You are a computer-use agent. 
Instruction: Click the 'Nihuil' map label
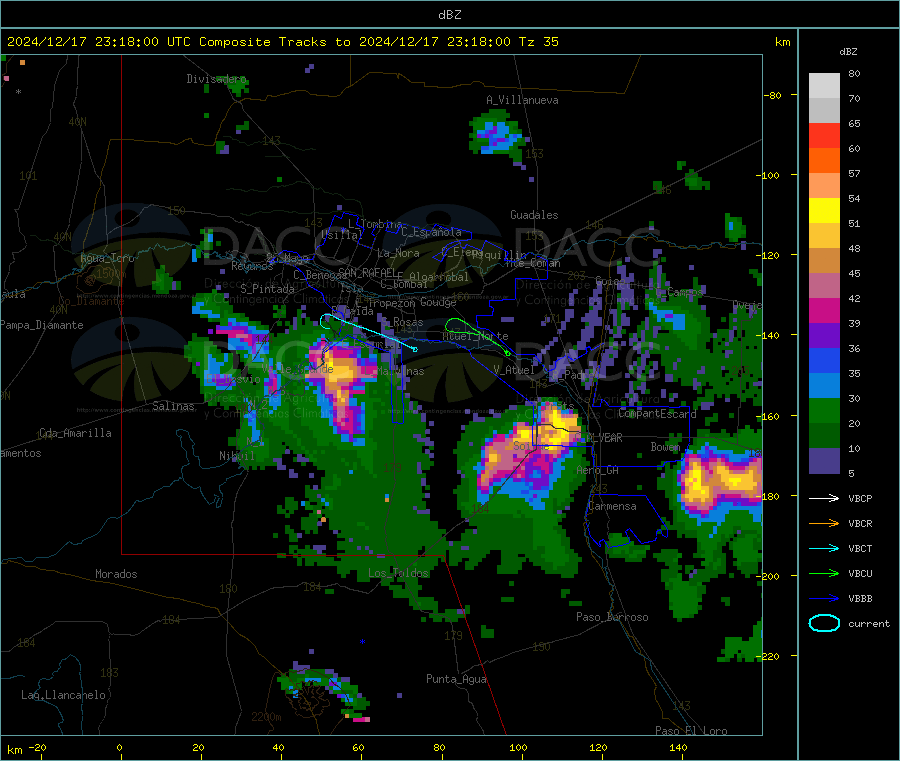[236, 456]
